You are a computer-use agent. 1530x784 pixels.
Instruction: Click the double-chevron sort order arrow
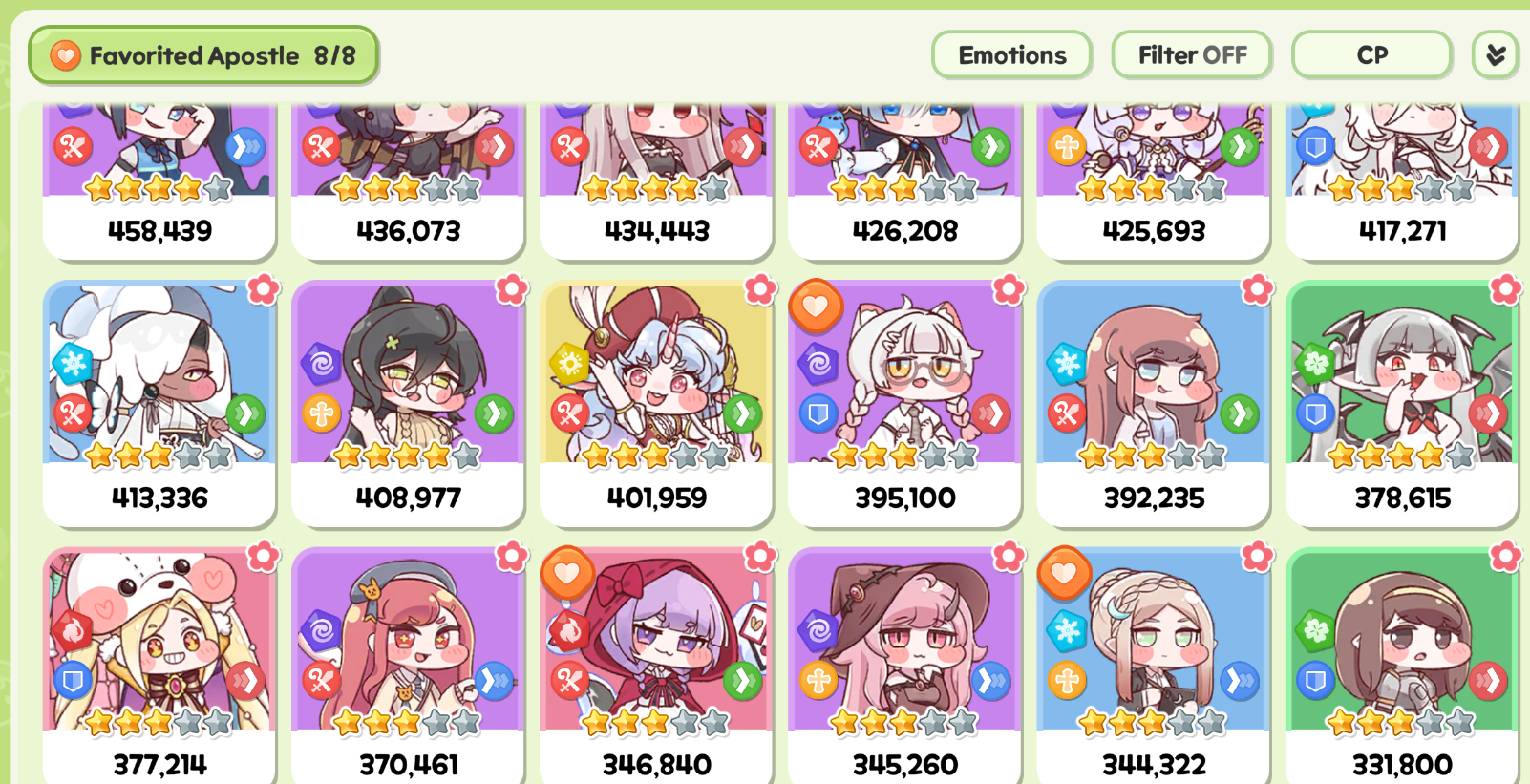[x=1495, y=55]
